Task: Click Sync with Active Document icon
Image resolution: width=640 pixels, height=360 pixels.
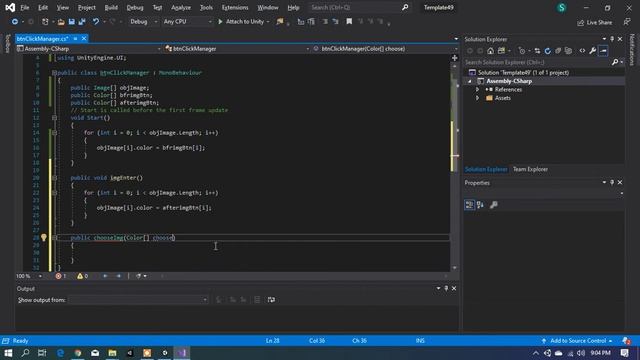Action: pos(537,51)
